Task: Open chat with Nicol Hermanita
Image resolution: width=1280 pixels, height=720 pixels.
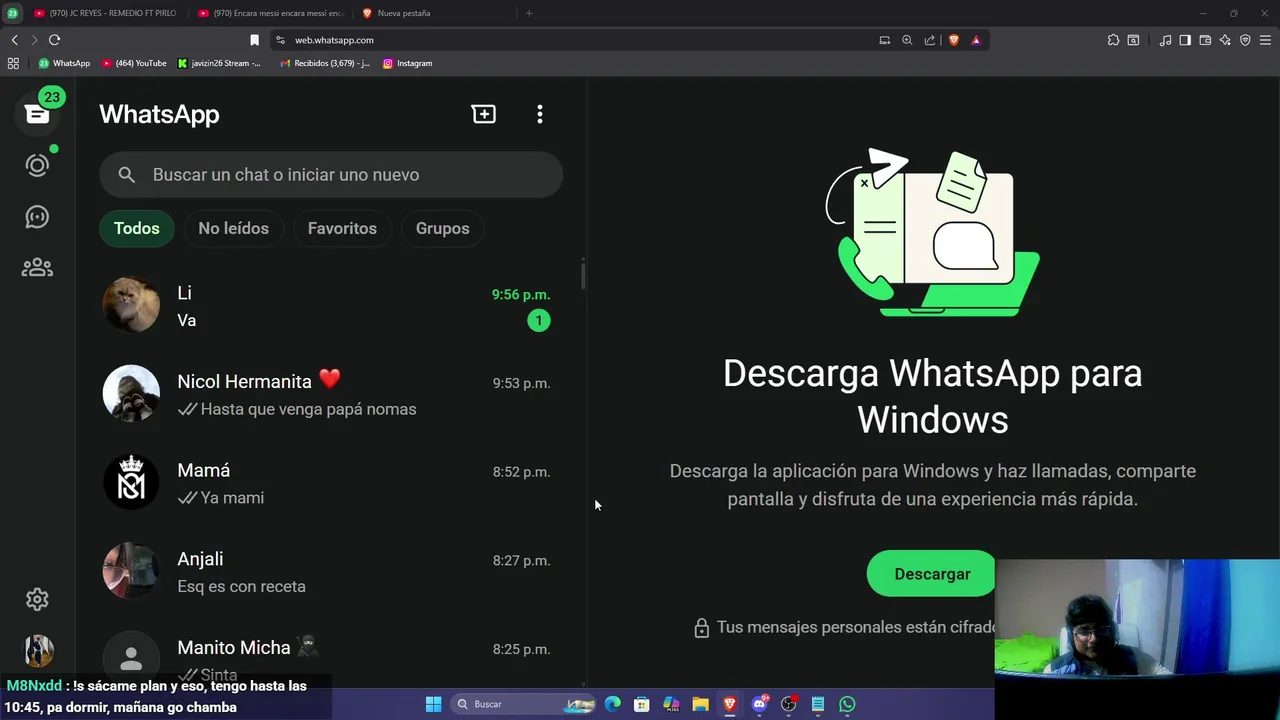Action: tap(331, 394)
